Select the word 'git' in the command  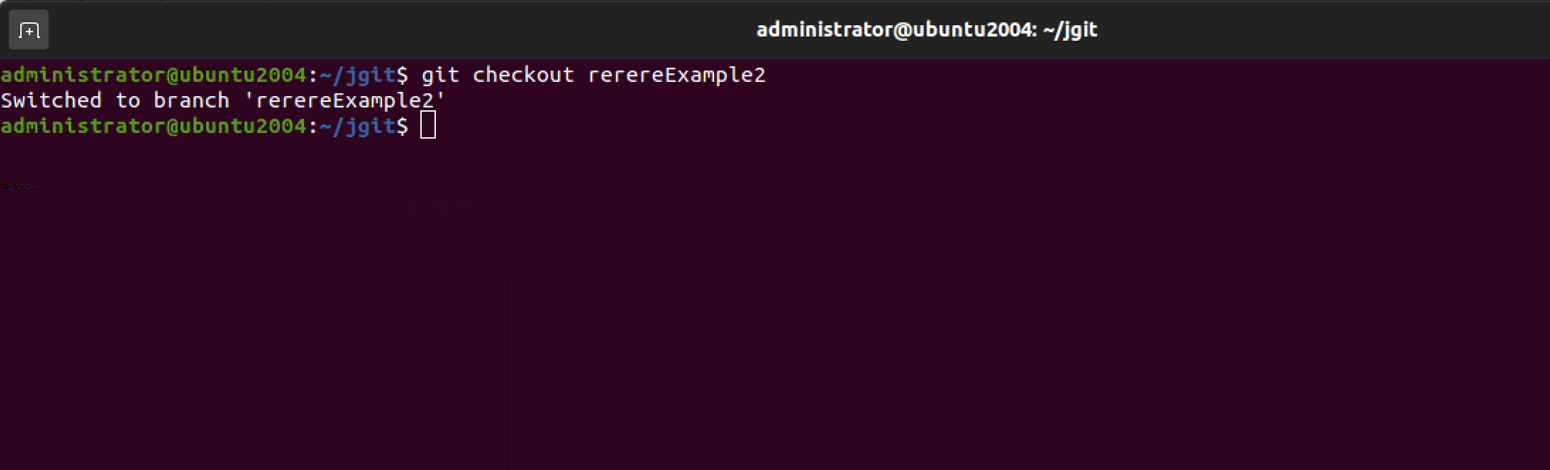pyautogui.click(x=440, y=75)
